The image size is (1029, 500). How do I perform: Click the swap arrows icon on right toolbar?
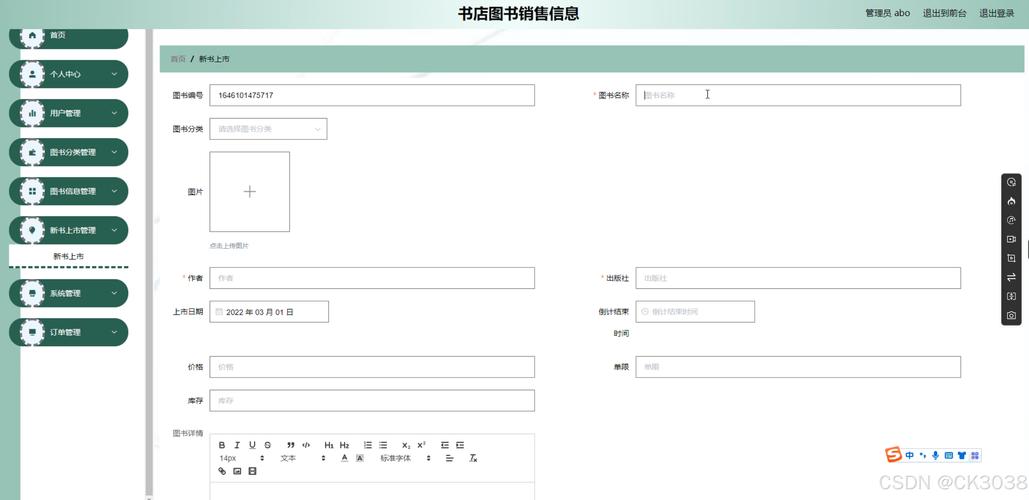point(1011,278)
